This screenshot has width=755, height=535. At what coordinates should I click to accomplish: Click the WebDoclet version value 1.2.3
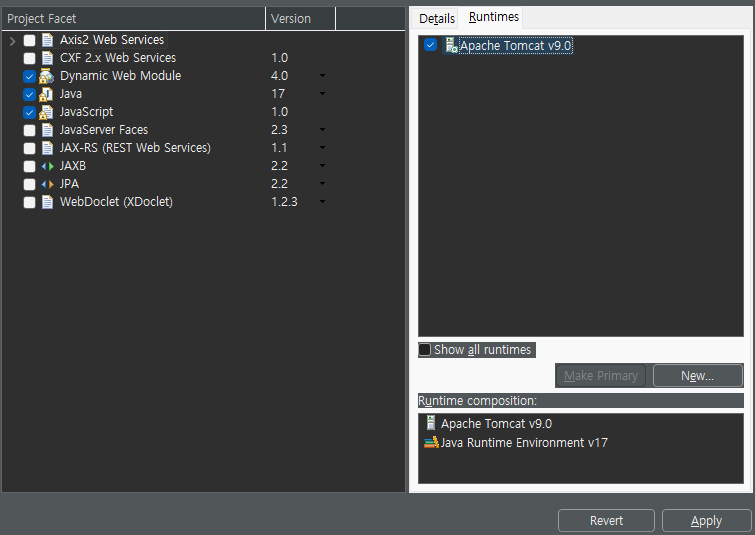pyautogui.click(x=284, y=201)
